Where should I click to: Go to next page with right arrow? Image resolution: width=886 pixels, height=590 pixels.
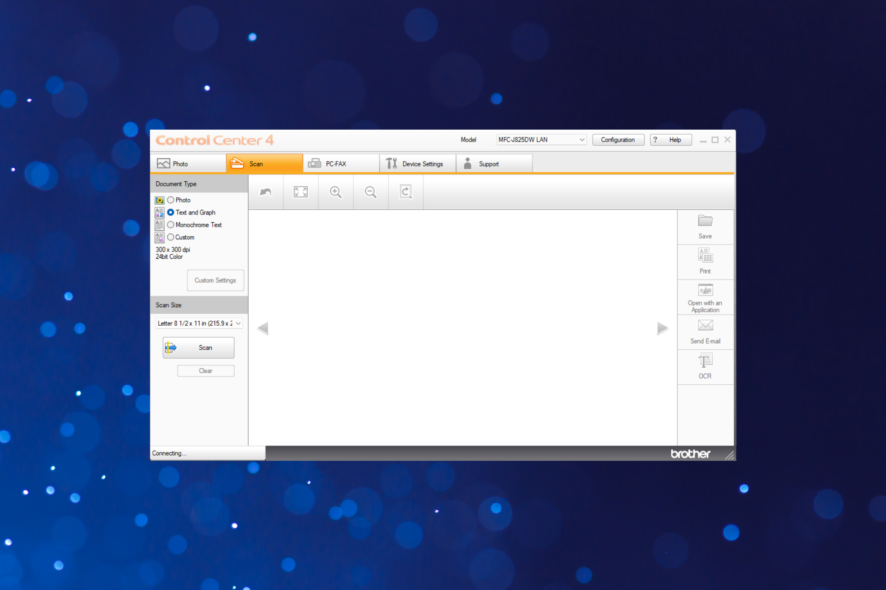pyautogui.click(x=663, y=328)
